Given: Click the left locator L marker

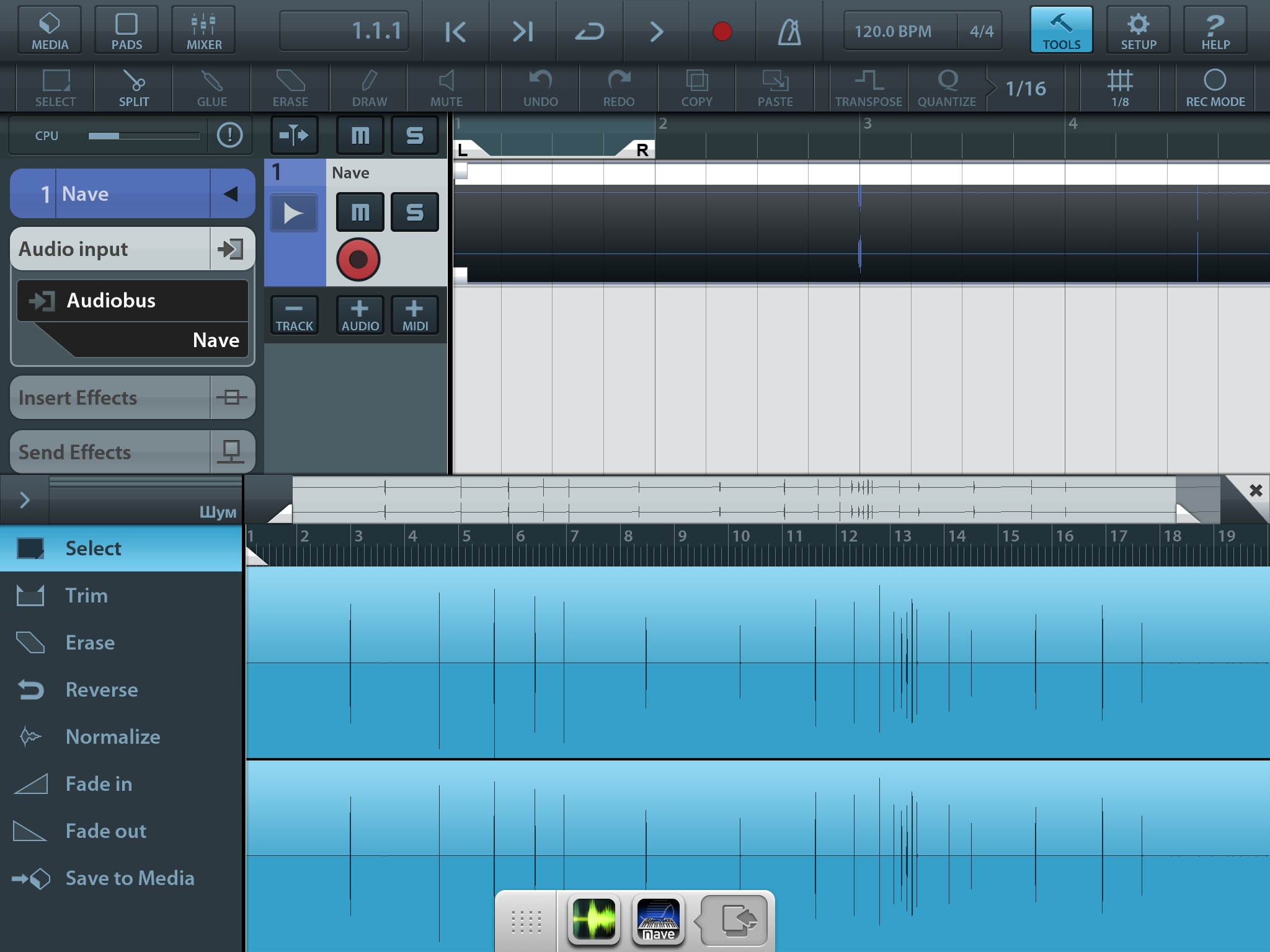Looking at the screenshot, I should [466, 149].
